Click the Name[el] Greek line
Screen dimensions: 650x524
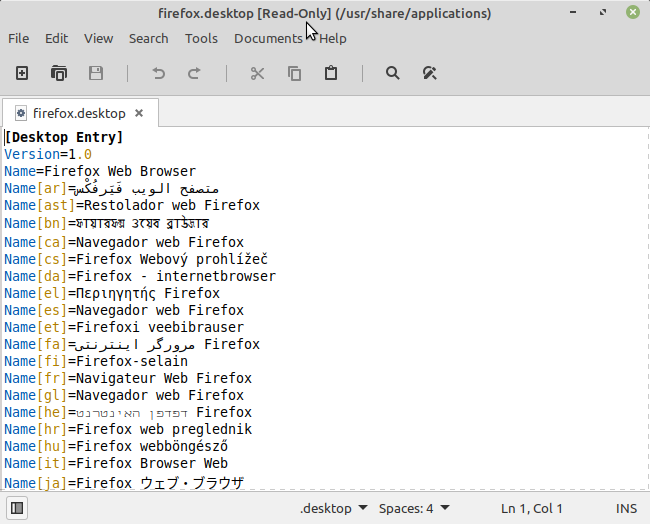point(112,293)
